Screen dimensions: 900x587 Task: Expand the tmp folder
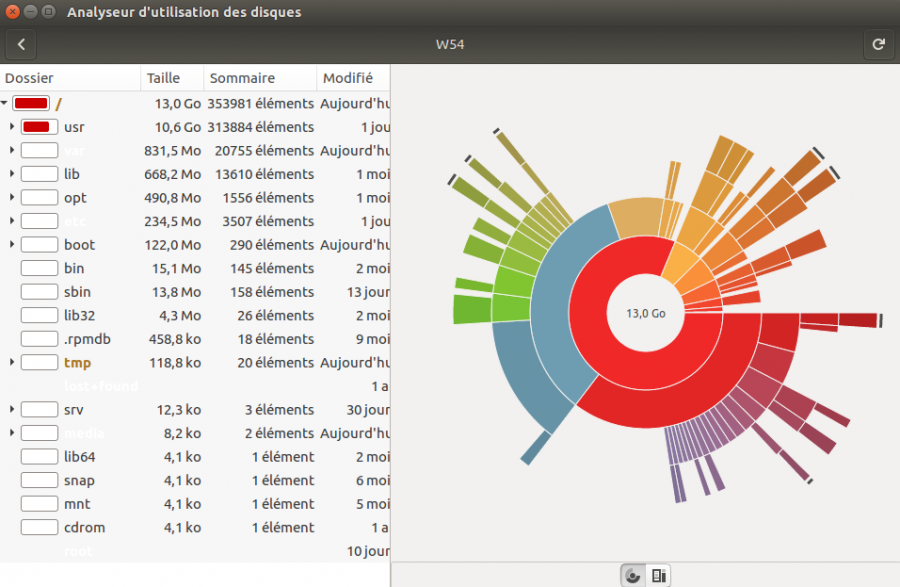(12, 363)
